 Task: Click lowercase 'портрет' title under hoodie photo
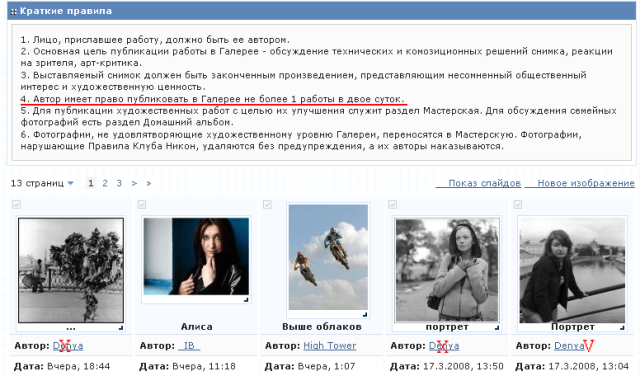pos(447,327)
